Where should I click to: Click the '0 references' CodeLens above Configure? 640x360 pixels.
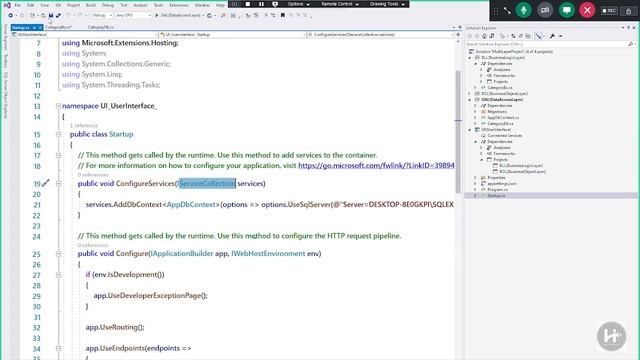pos(93,245)
